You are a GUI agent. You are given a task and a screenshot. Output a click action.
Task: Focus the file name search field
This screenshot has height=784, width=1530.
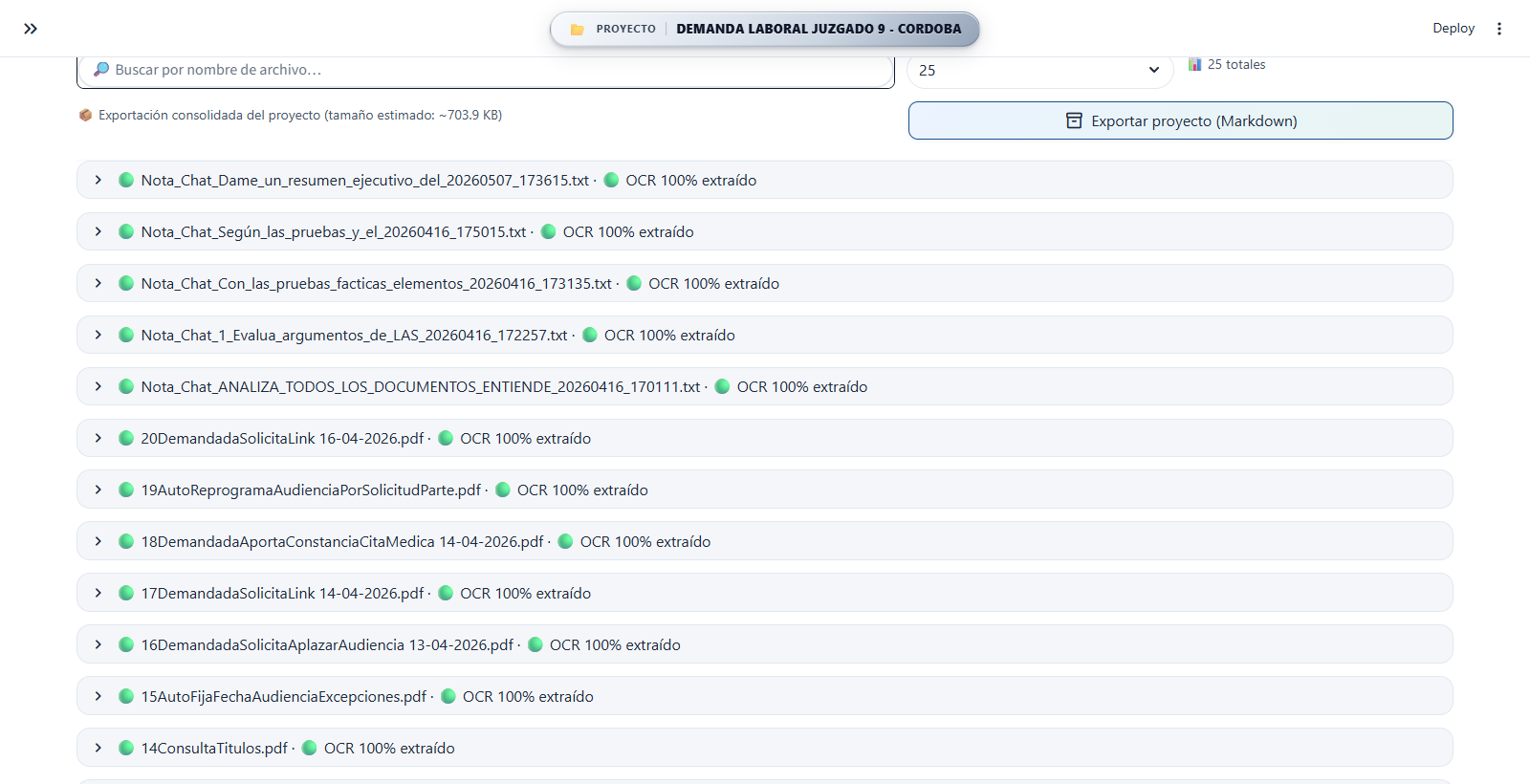coord(486,71)
